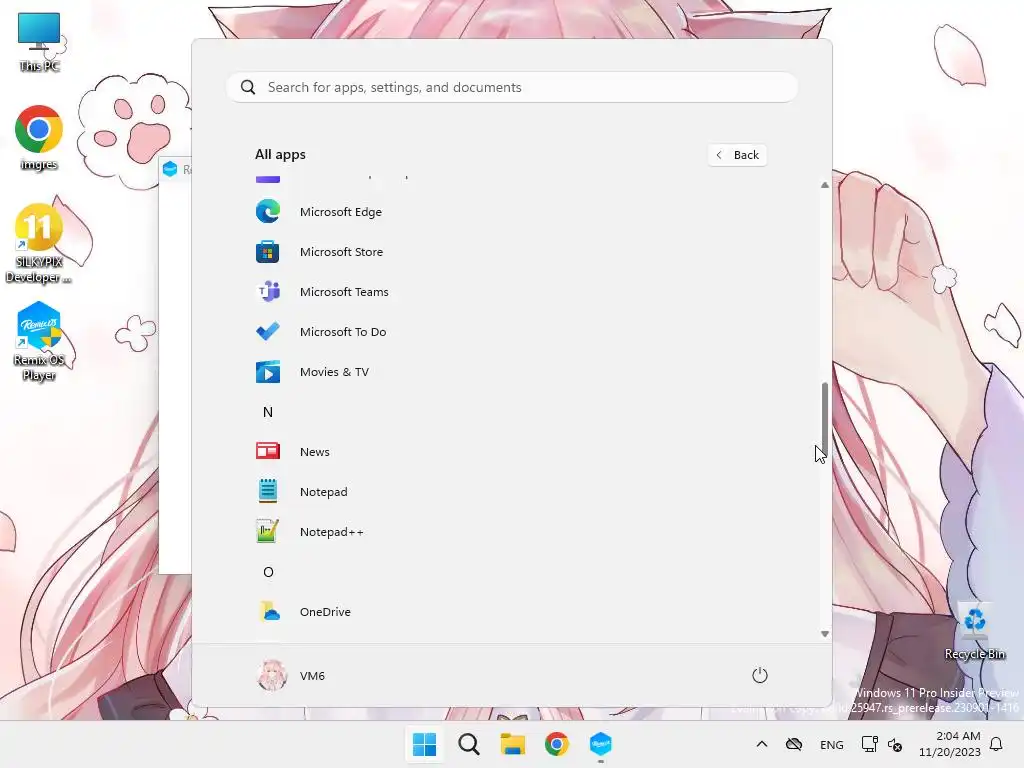1024x768 pixels.
Task: Click ENG language indicator in taskbar
Action: pyautogui.click(x=831, y=744)
